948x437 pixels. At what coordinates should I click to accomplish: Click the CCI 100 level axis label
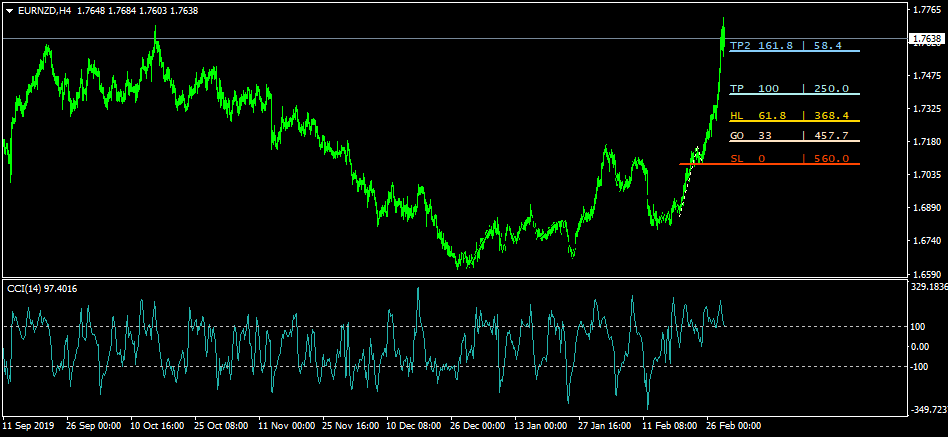[x=918, y=327]
